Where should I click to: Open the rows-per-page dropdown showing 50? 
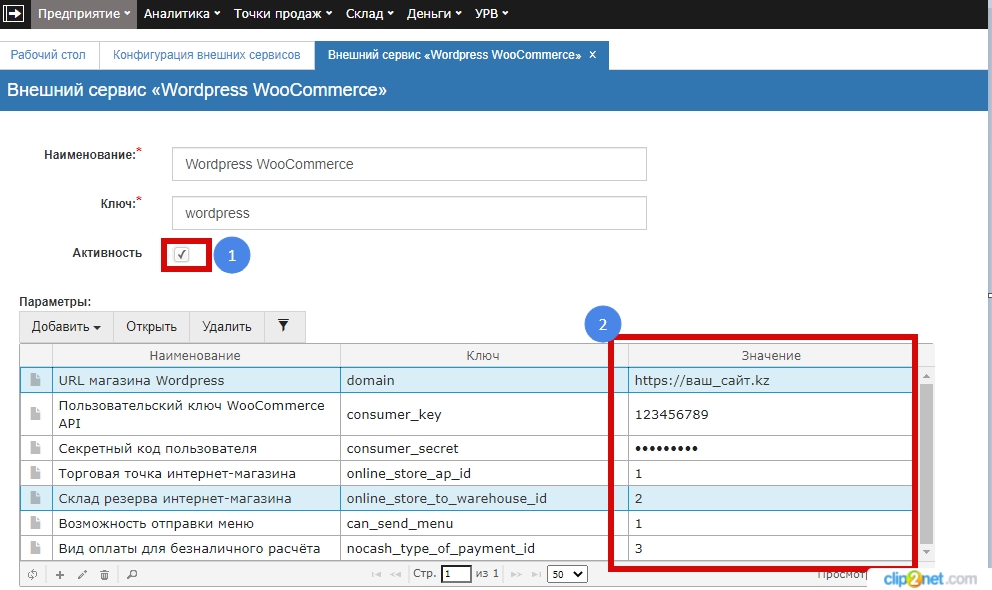(x=567, y=574)
